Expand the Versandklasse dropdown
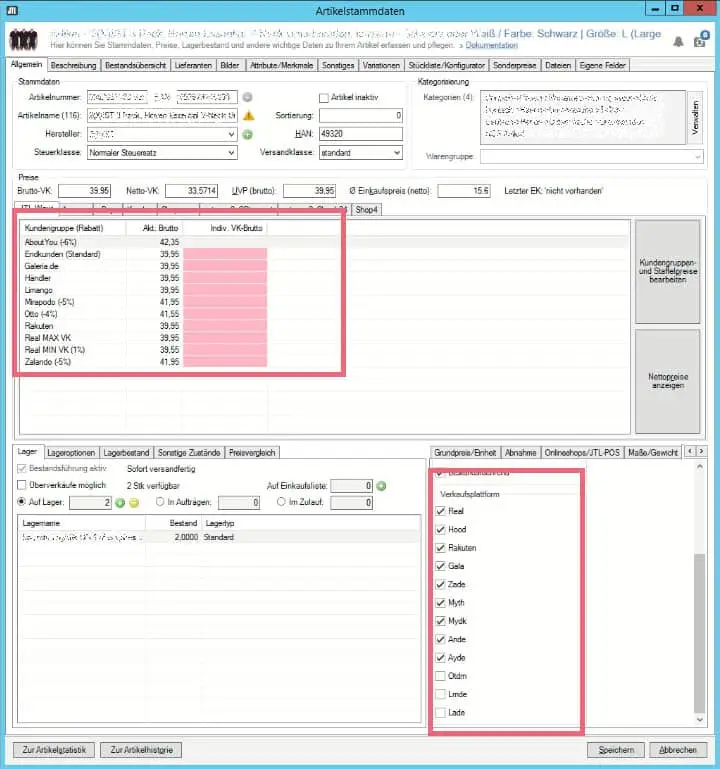Image resolution: width=720 pixels, height=769 pixels. (395, 153)
